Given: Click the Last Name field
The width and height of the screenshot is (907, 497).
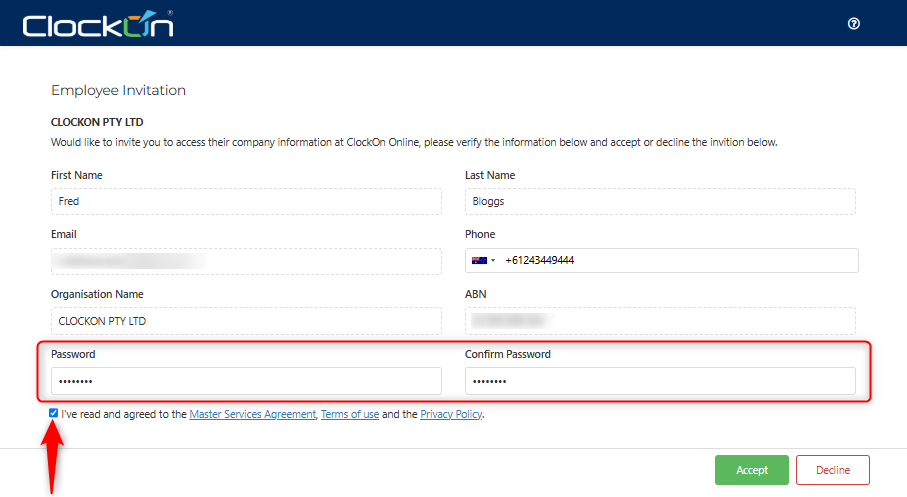Looking at the screenshot, I should tap(660, 202).
